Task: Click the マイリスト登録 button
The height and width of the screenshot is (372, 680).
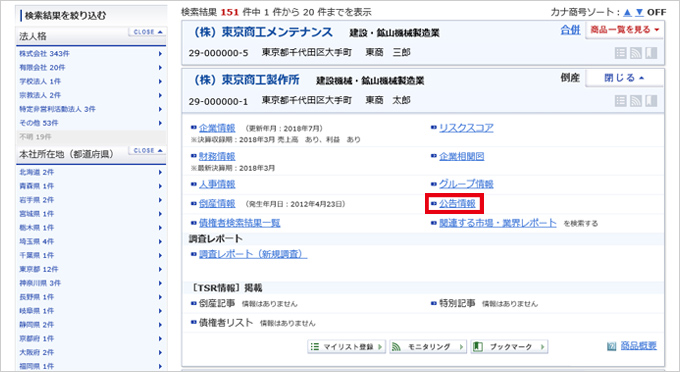Action: pos(347,347)
